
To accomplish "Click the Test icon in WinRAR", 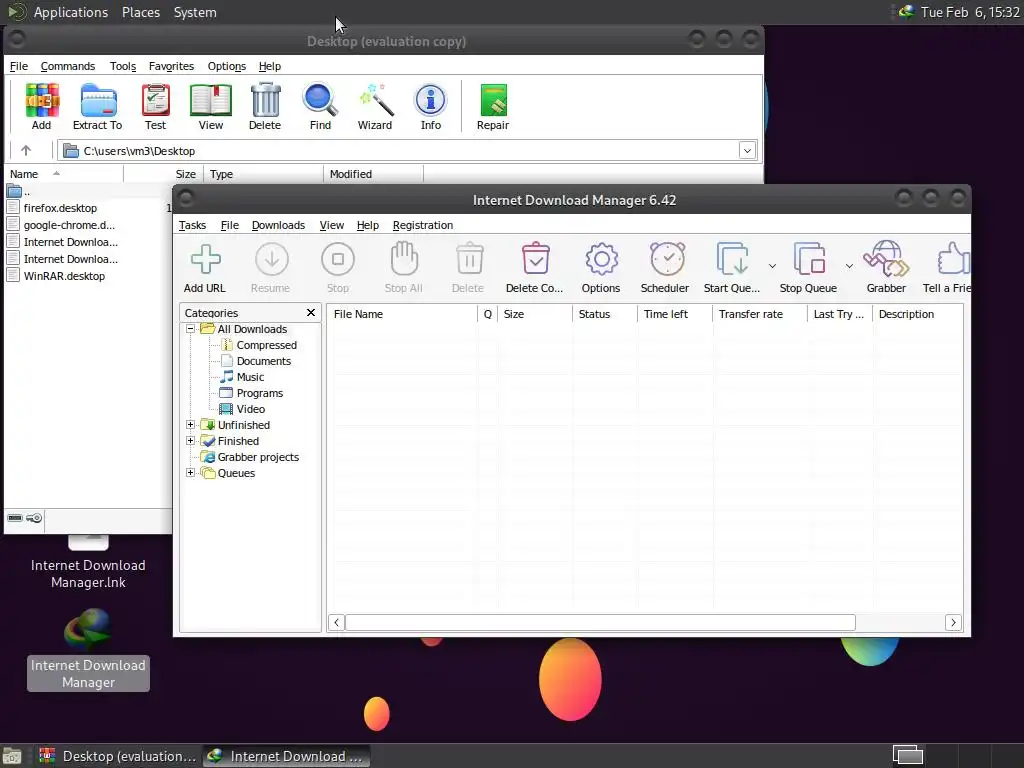I will coord(155,101).
